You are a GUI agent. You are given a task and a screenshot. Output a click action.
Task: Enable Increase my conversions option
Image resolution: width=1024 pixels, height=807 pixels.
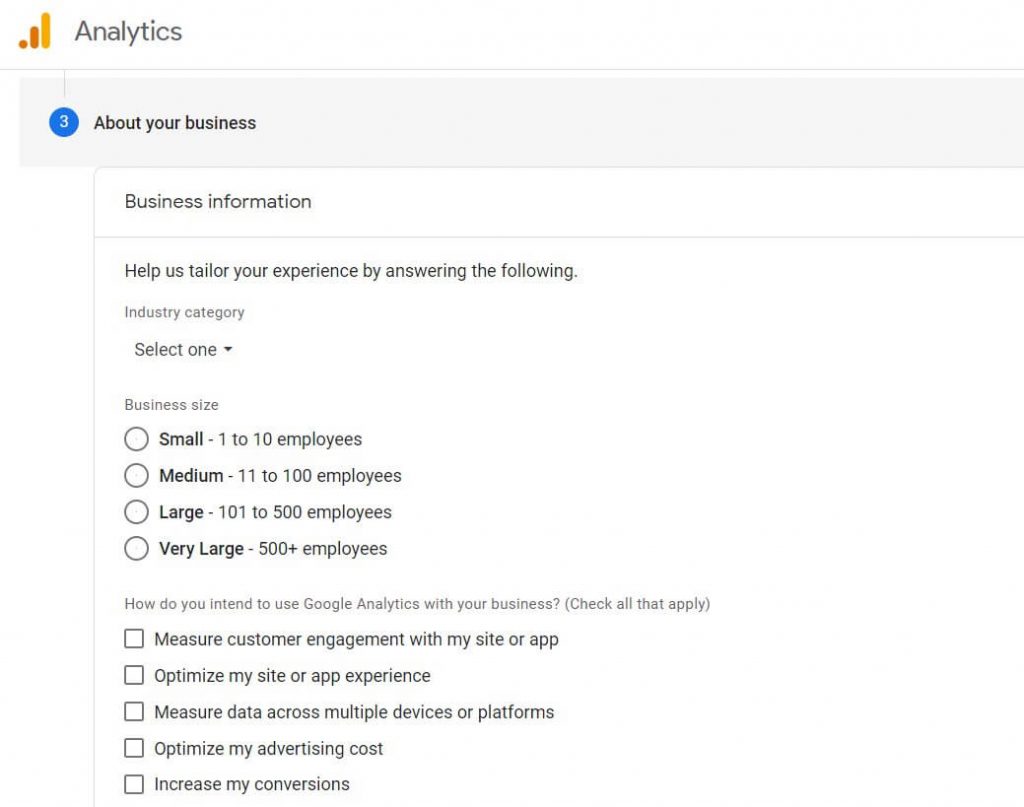pos(134,784)
